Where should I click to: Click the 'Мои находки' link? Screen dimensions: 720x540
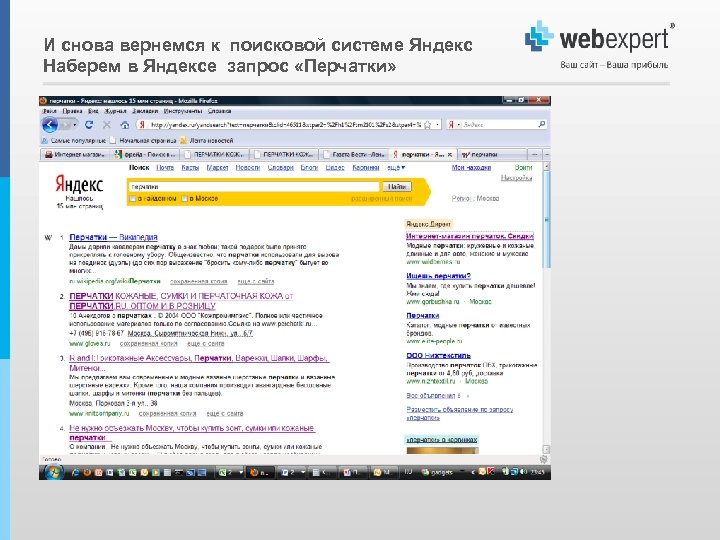471,168
